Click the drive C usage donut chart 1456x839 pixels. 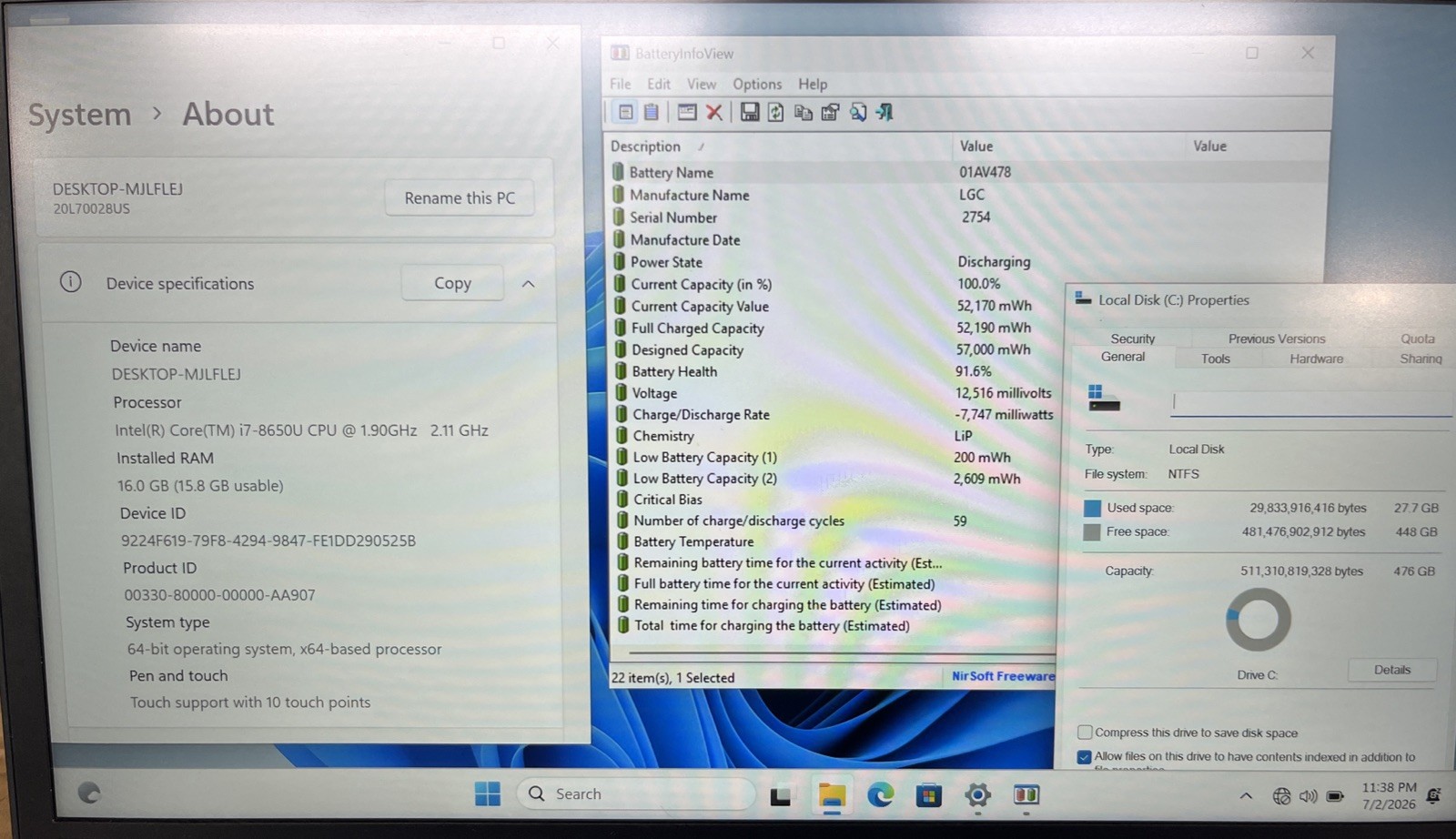pyautogui.click(x=1259, y=619)
